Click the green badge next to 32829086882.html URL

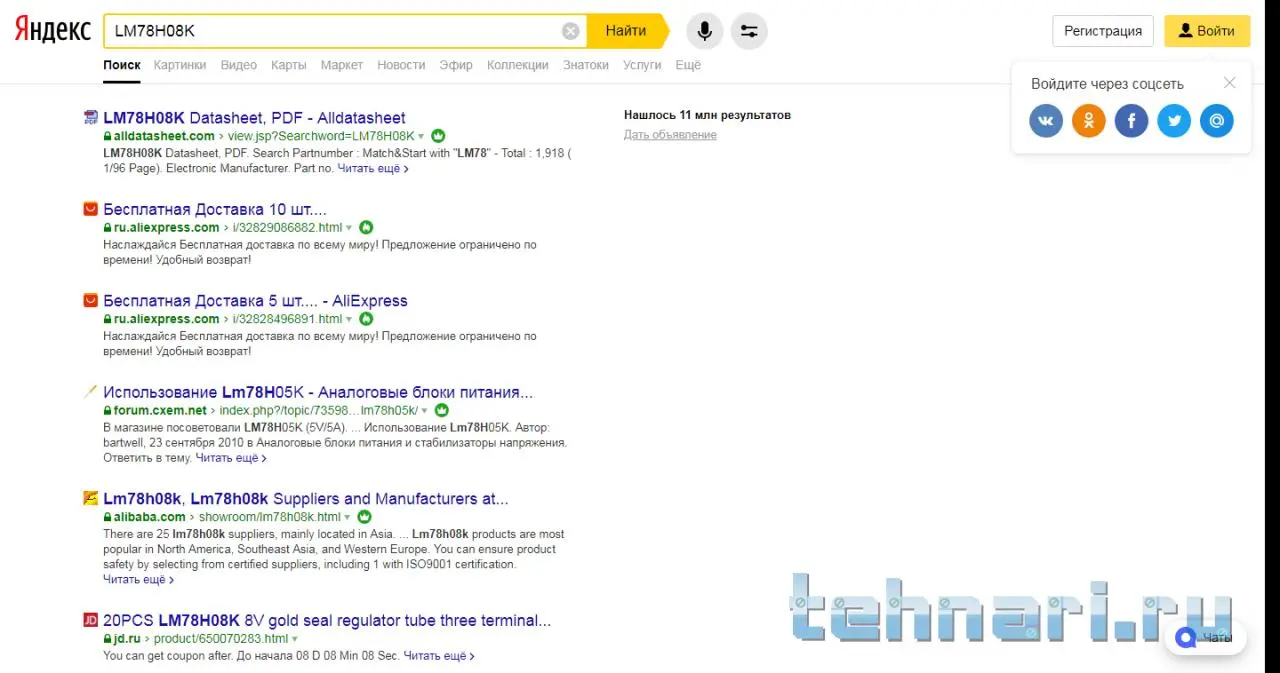coord(366,227)
